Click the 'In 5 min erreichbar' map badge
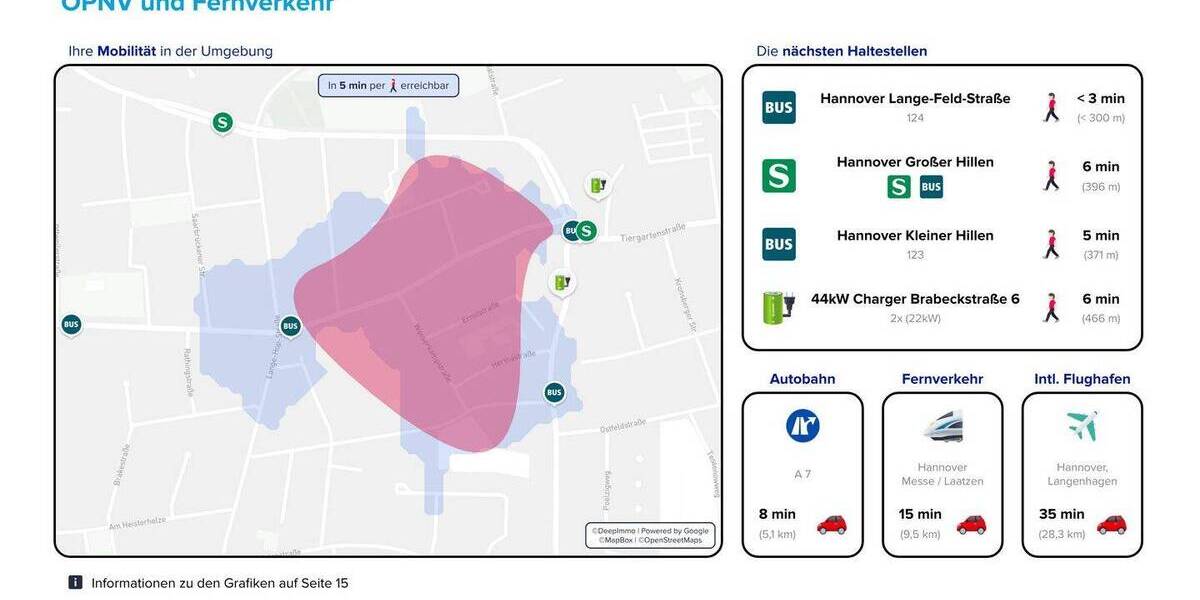This screenshot has width=1200, height=600. pyautogui.click(x=389, y=86)
